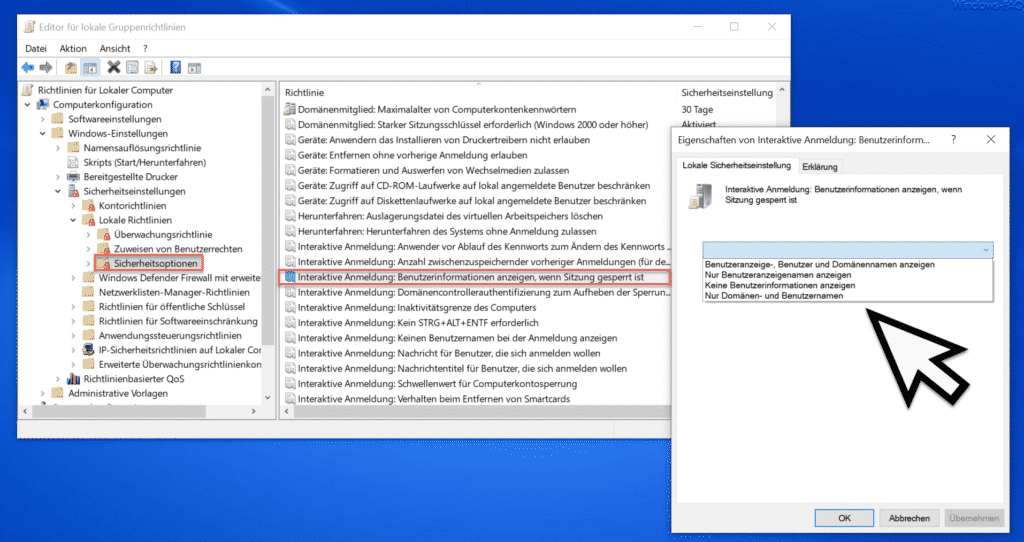Click the Forward arrow in the toolbar
Image resolution: width=1024 pixels, height=542 pixels.
click(x=46, y=67)
